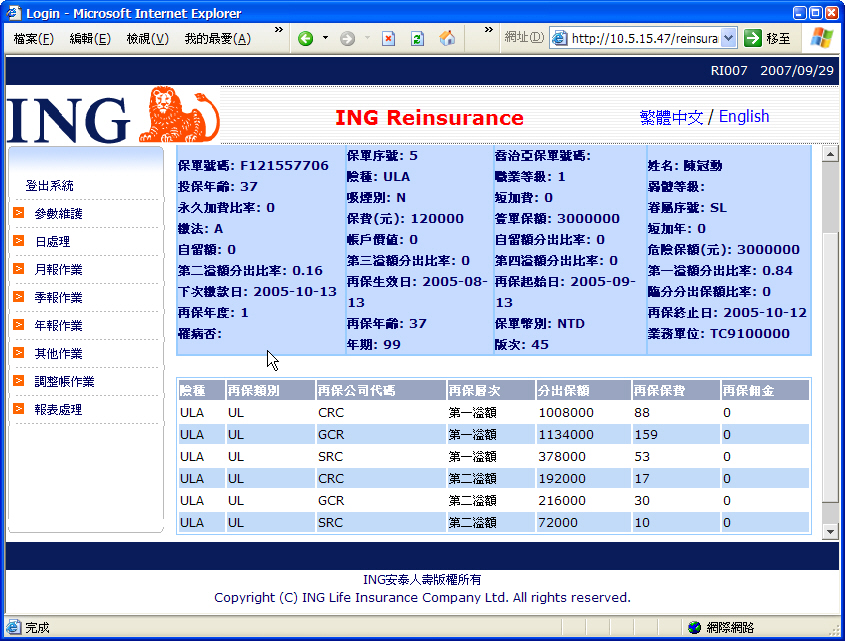845x641 pixels.
Task: Click the arrow icon beside 報表處理
Action: click(x=18, y=409)
